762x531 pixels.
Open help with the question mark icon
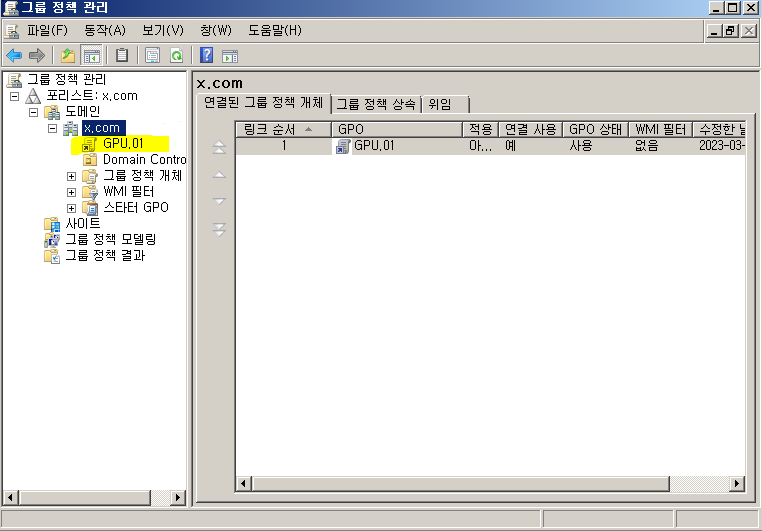(x=207, y=55)
